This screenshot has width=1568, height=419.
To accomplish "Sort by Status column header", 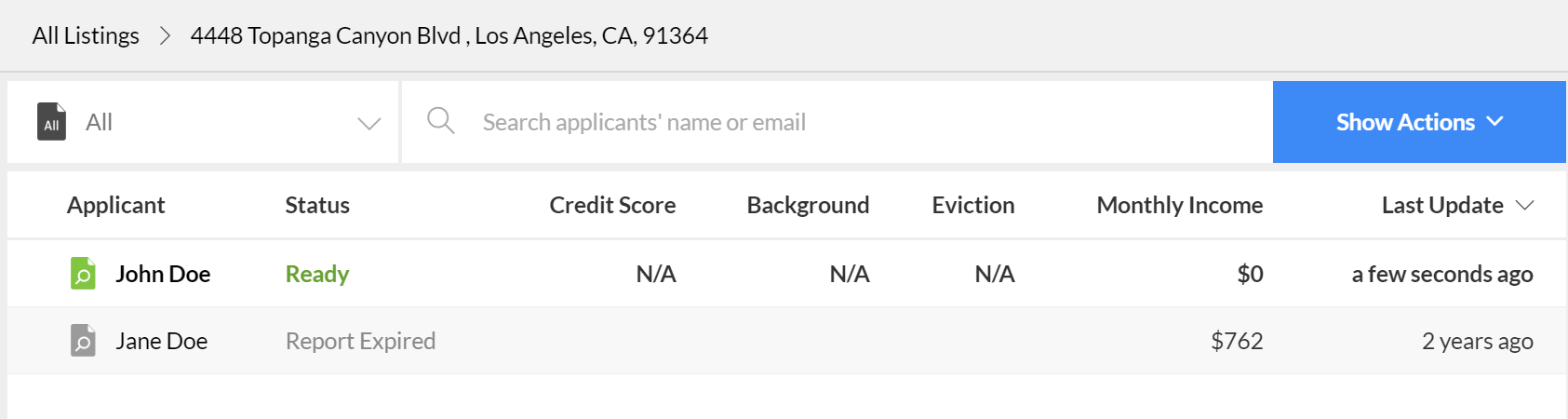I will click(317, 205).
